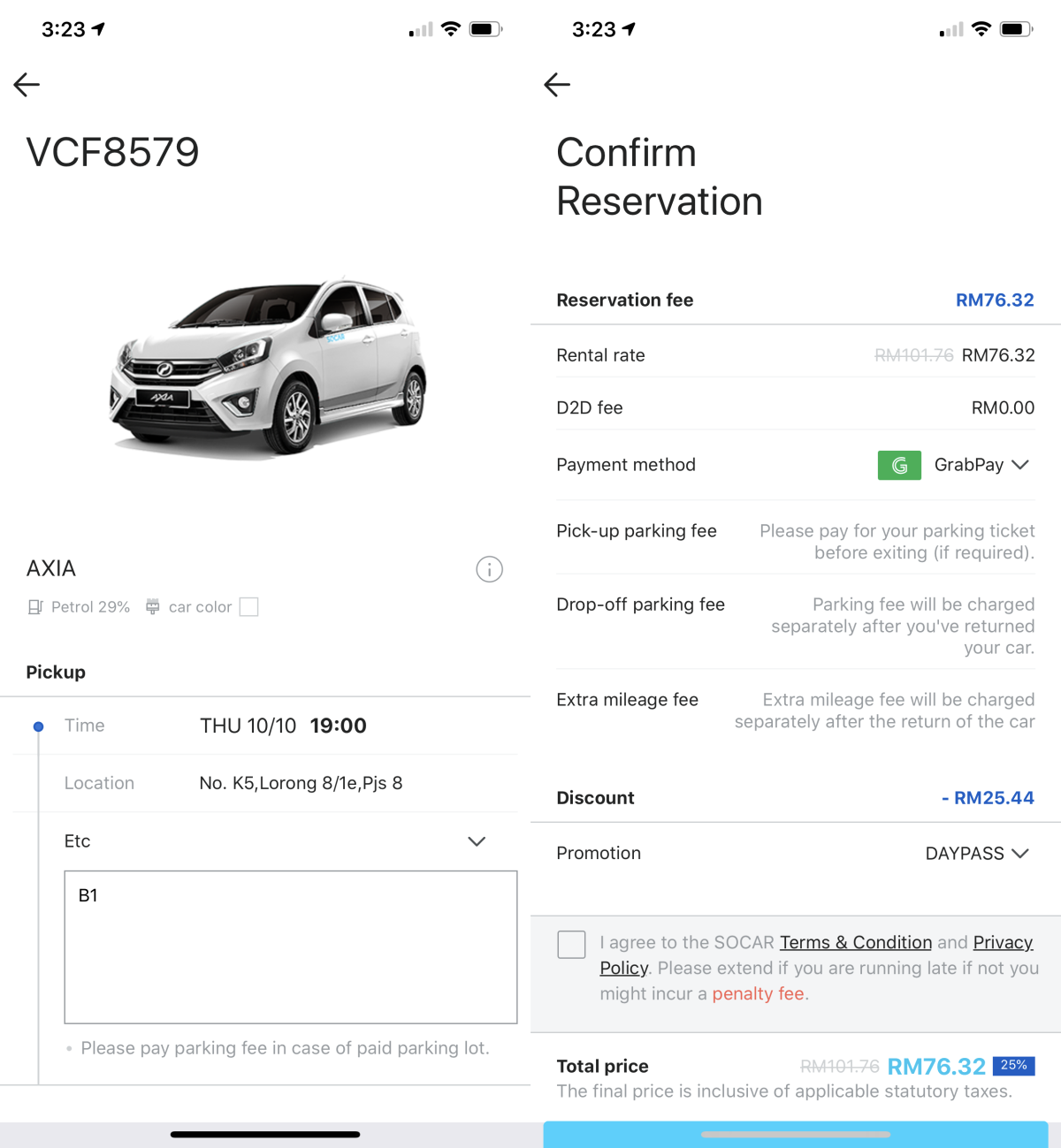1061x1148 pixels.
Task: Expand the Etc pickup notes chevron
Action: click(x=477, y=841)
